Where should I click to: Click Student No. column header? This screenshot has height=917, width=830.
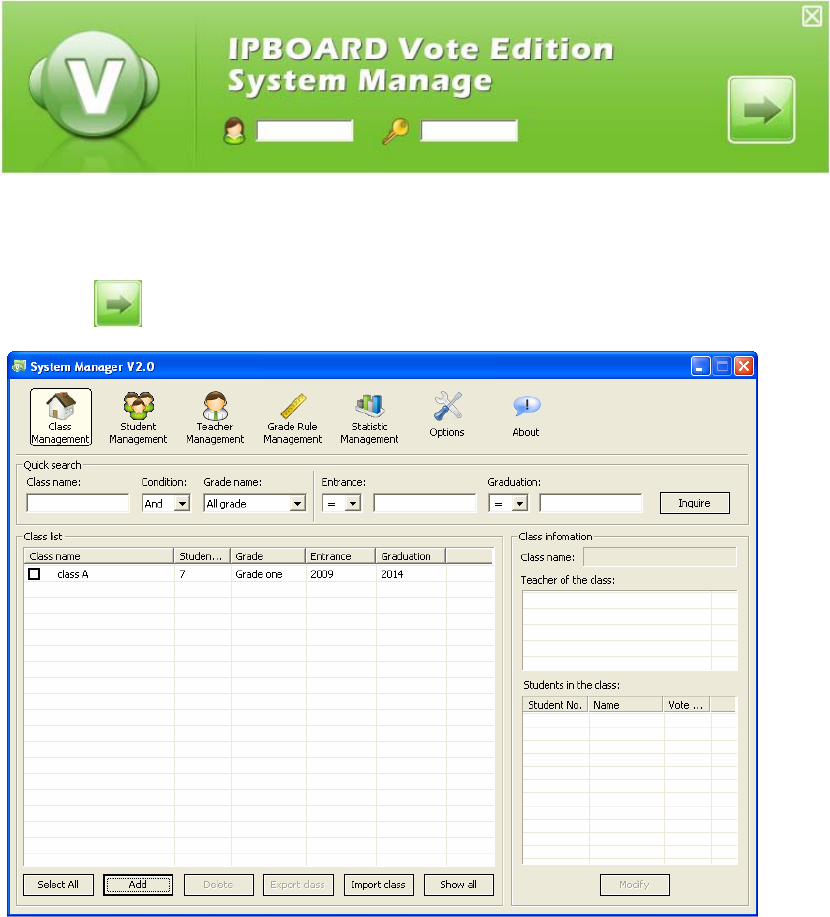click(x=556, y=704)
